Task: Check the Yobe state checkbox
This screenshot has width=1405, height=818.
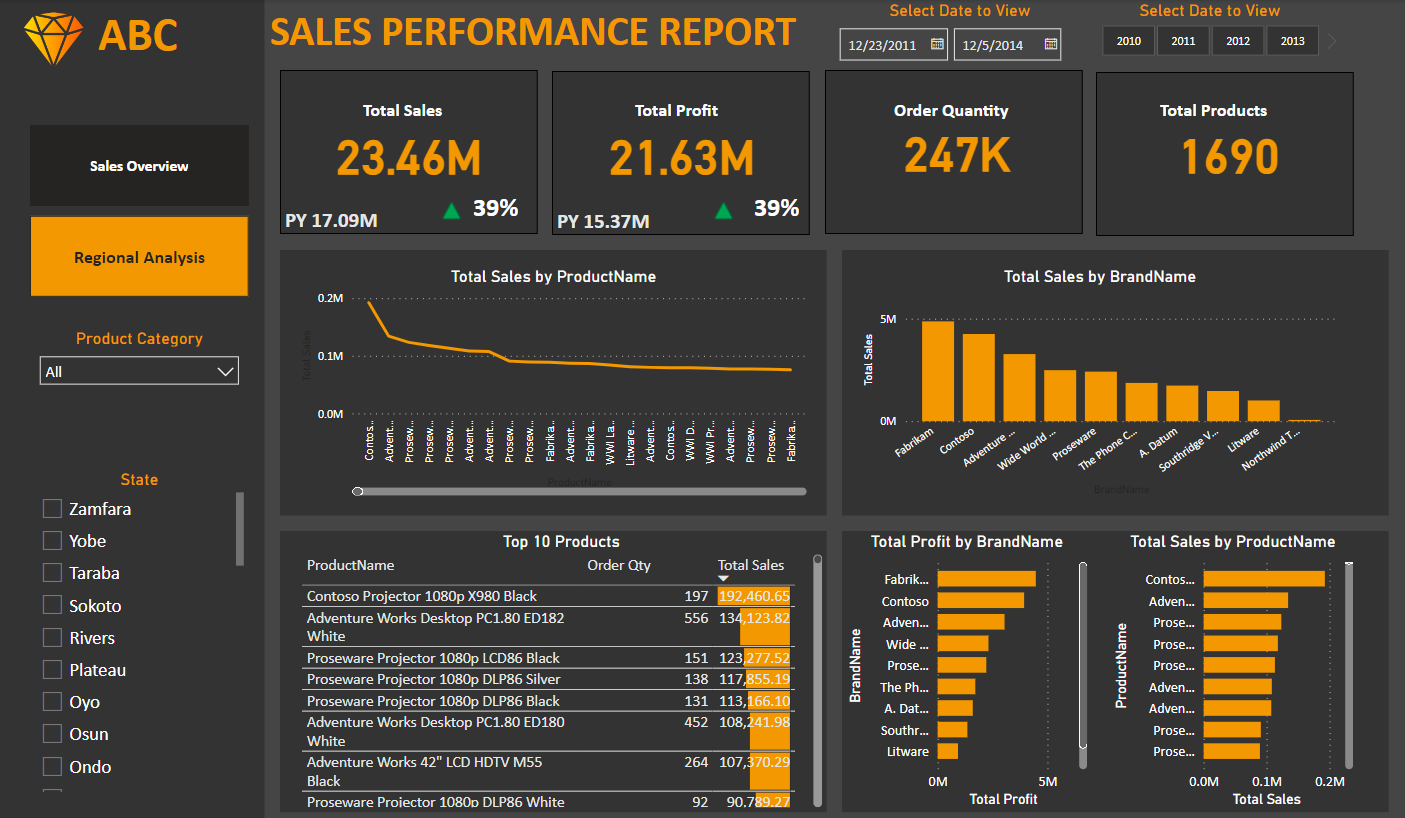Action: click(x=53, y=541)
